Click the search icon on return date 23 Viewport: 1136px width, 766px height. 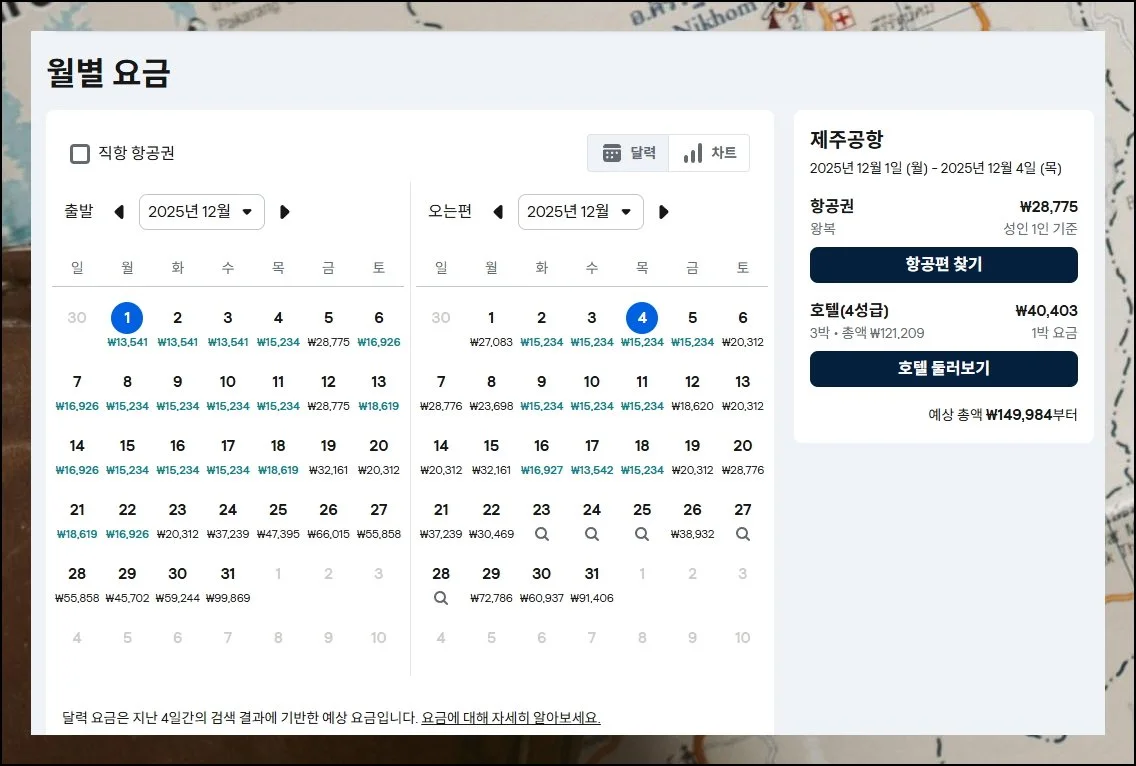pos(542,534)
